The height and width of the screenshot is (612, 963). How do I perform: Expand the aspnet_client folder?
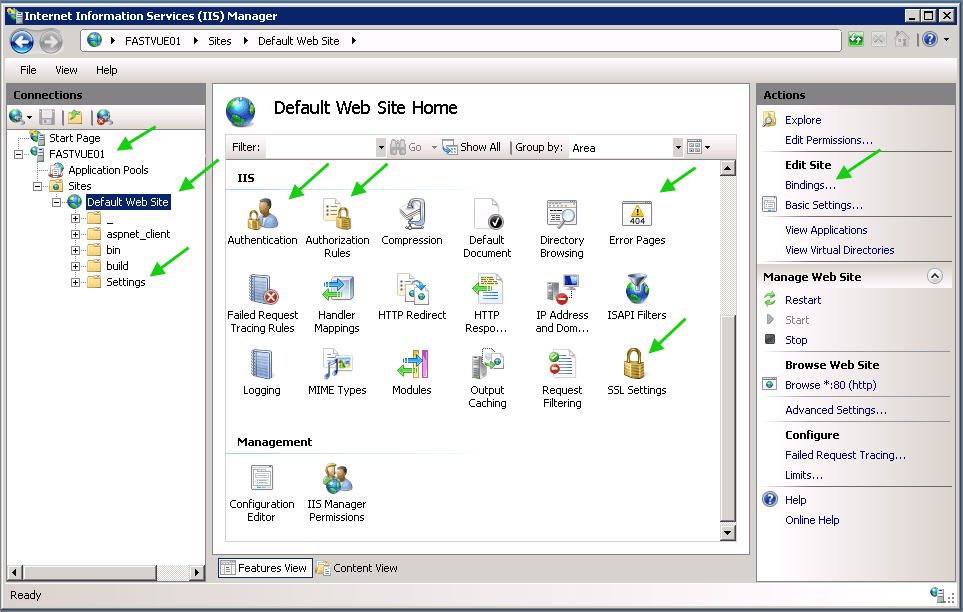(75, 234)
